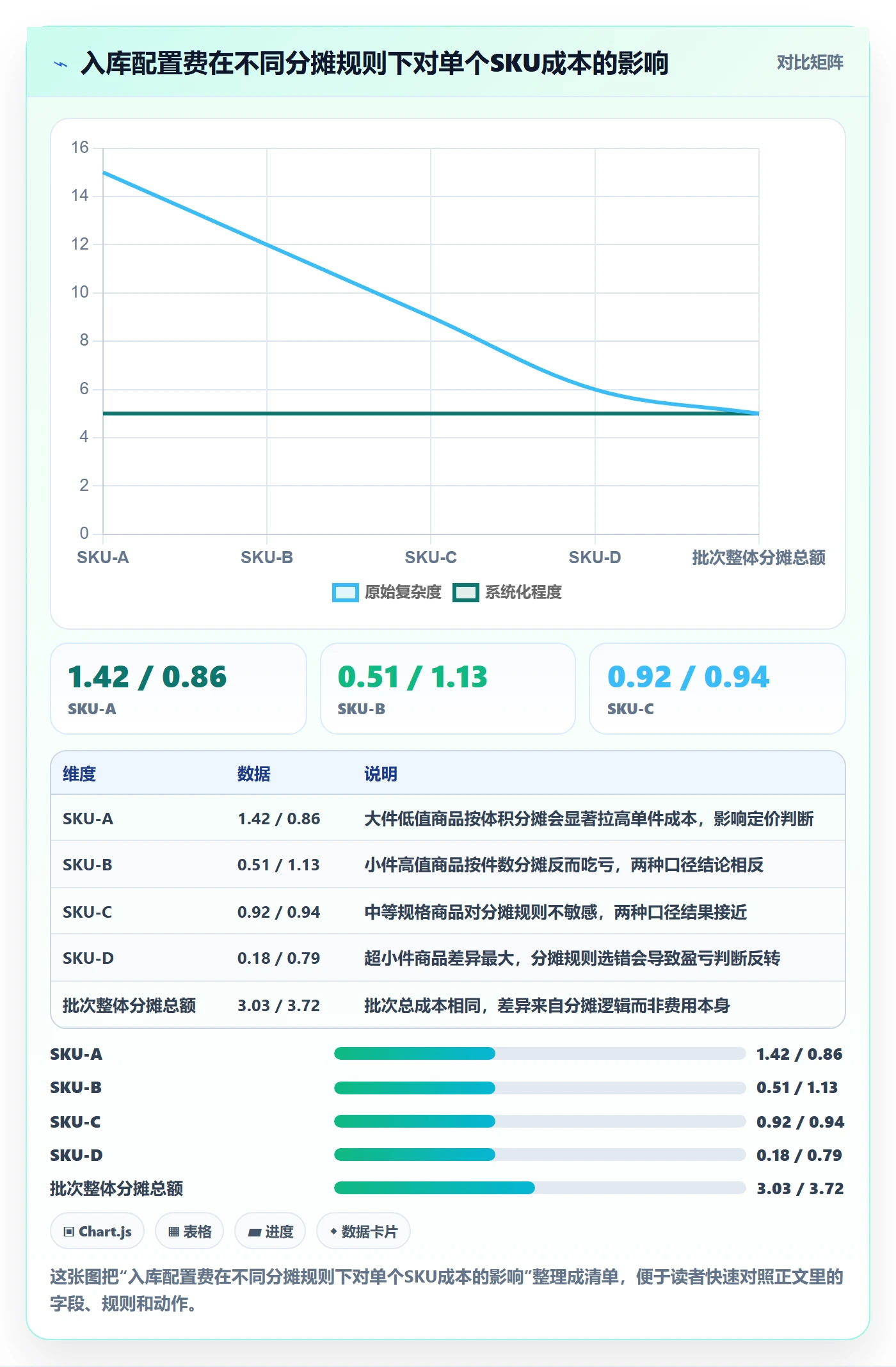Click the bar icon in the 进度 chip
The image size is (896, 1367).
(254, 1233)
